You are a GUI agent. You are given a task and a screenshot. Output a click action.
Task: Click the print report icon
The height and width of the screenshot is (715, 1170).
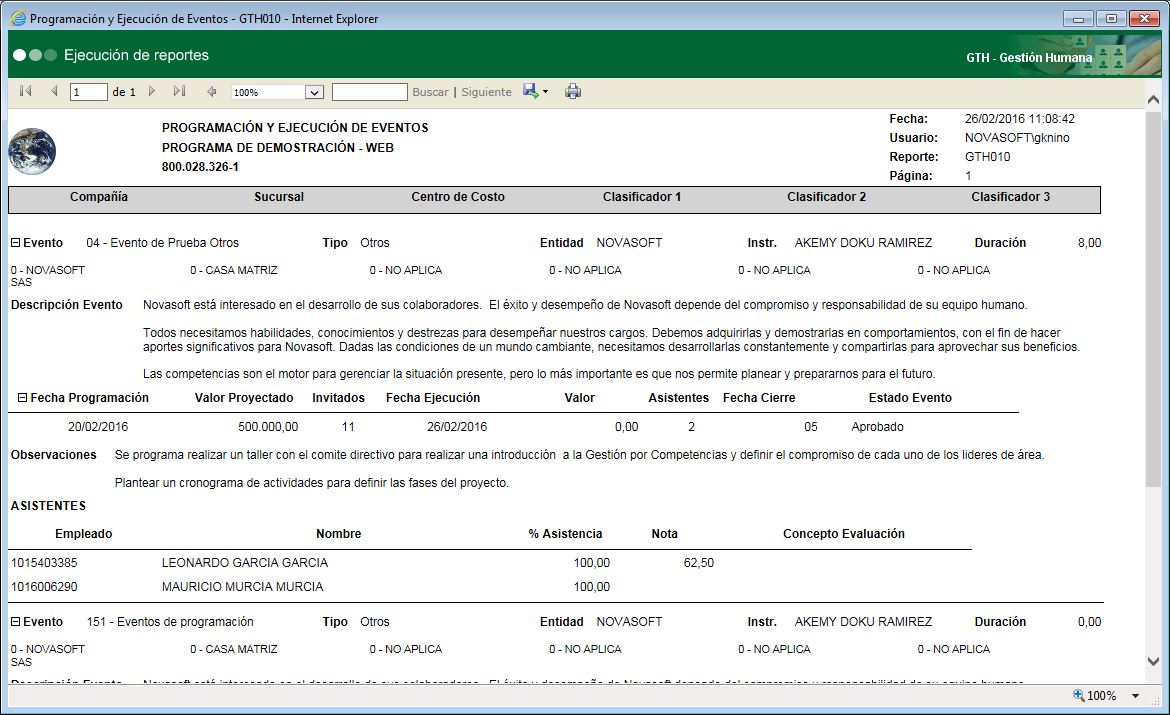pyautogui.click(x=573, y=91)
